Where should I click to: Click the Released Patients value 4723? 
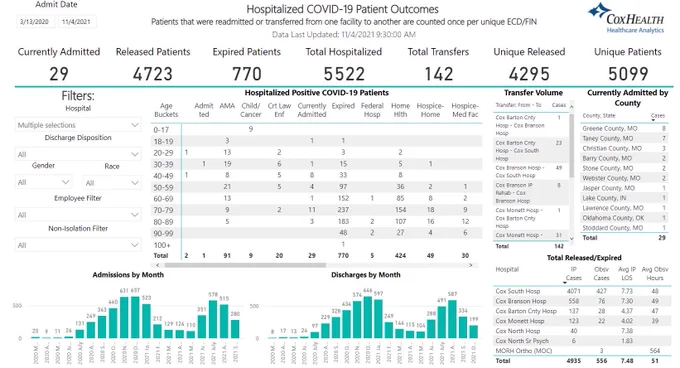153,74
